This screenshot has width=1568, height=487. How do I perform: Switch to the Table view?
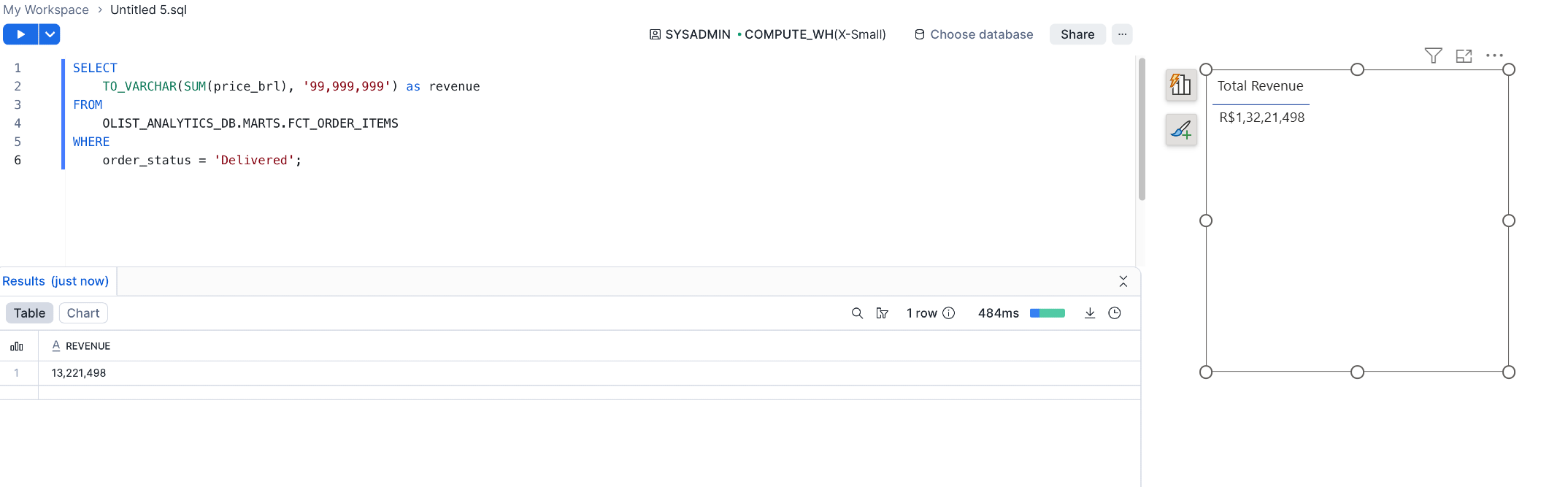pos(29,313)
